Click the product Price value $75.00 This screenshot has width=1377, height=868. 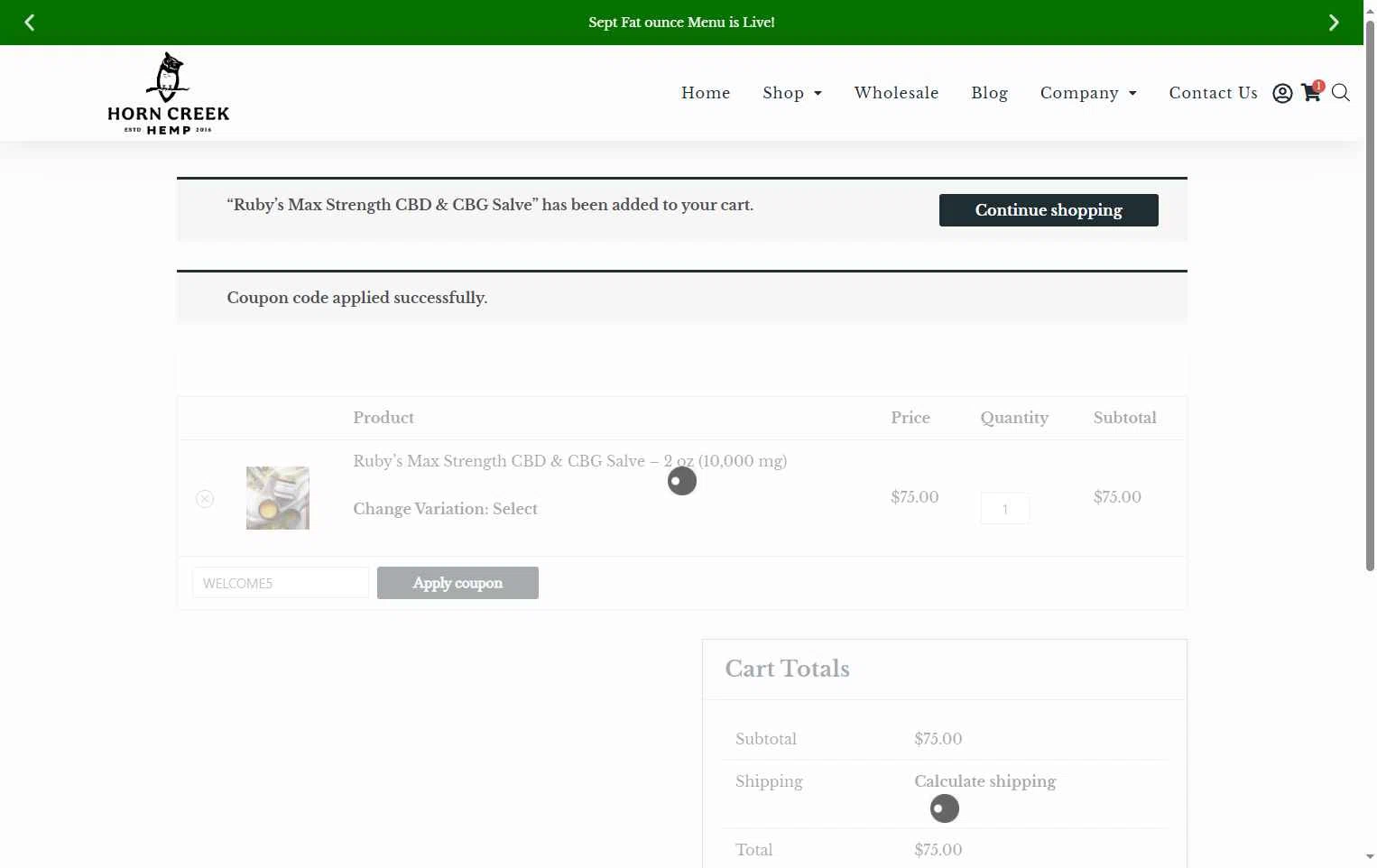click(914, 497)
